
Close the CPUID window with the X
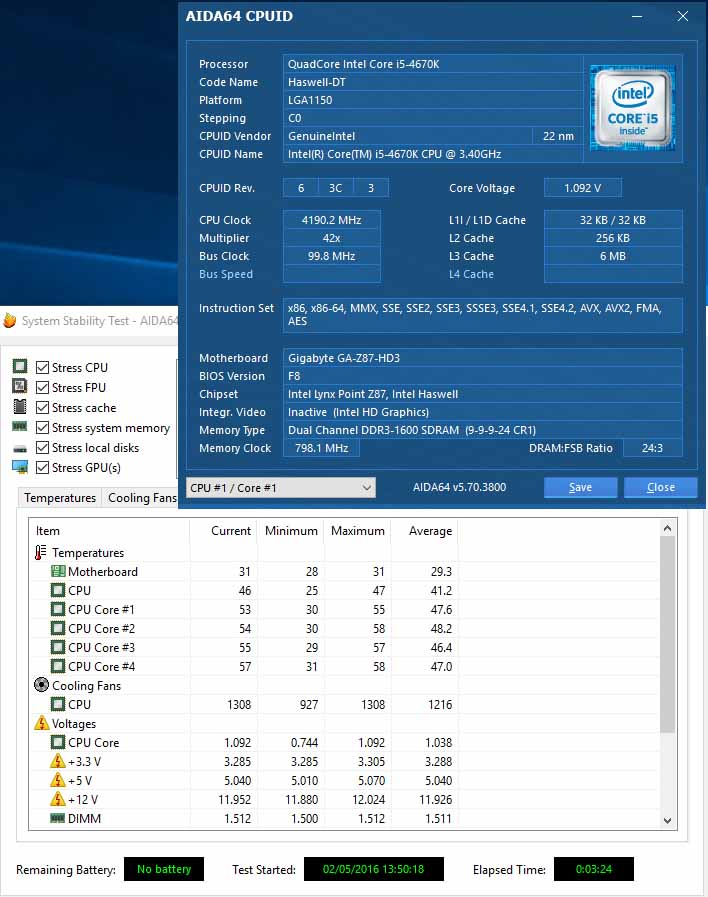coord(682,16)
